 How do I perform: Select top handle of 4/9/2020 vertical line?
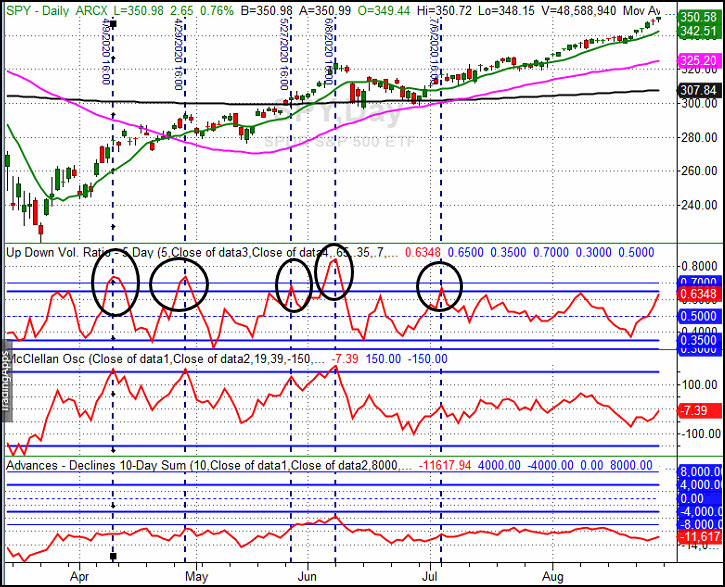(113, 24)
